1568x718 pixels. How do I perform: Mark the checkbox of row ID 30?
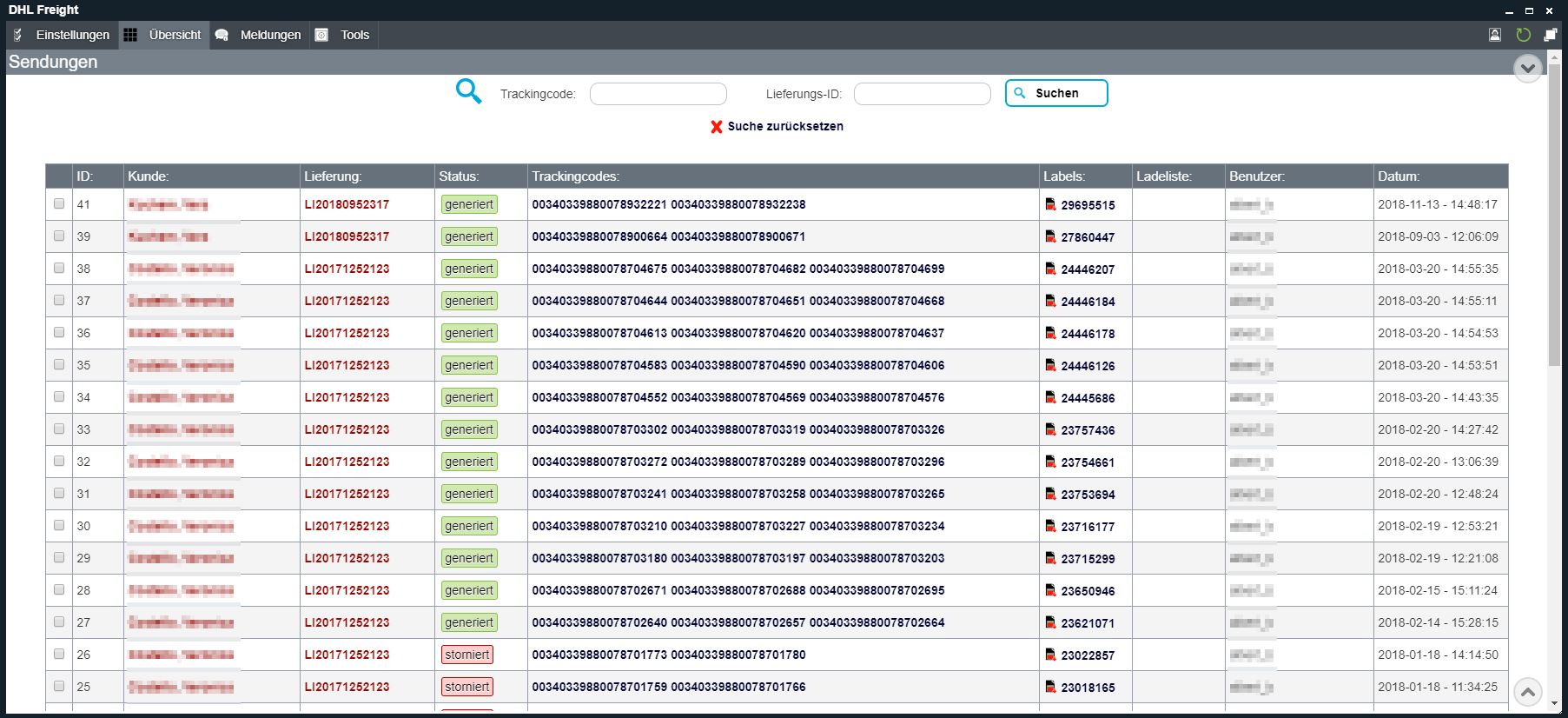[x=59, y=526]
